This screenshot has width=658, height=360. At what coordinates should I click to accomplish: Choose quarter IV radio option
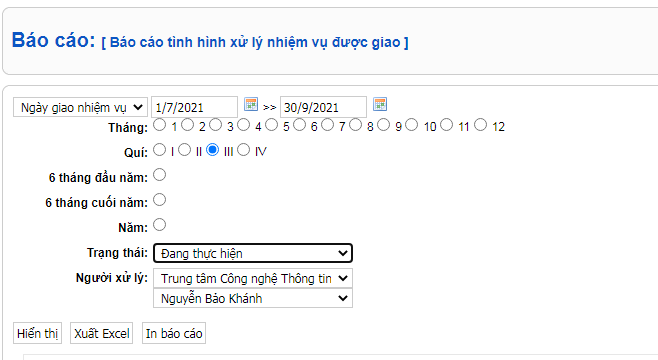[243, 150]
